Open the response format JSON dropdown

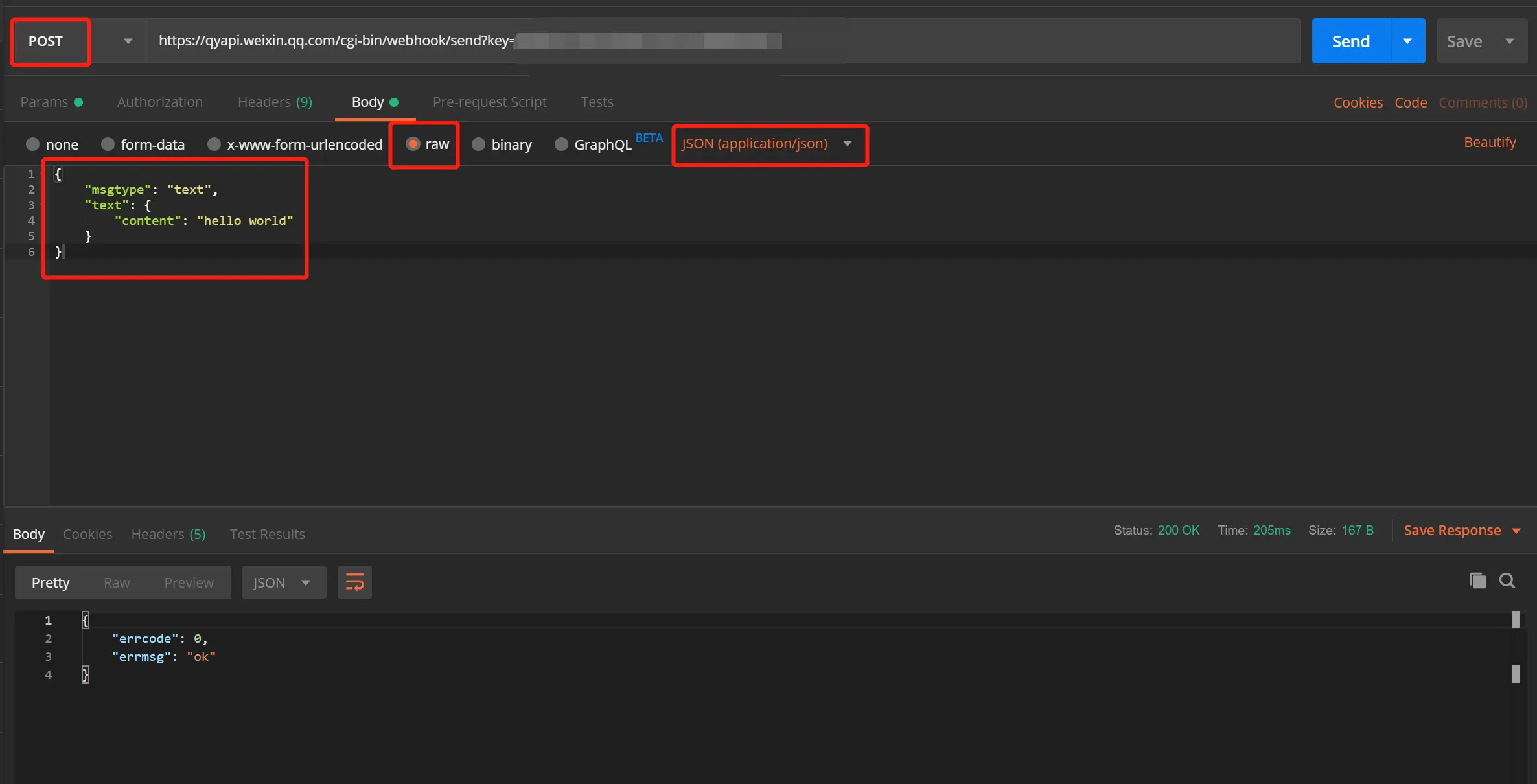[283, 582]
